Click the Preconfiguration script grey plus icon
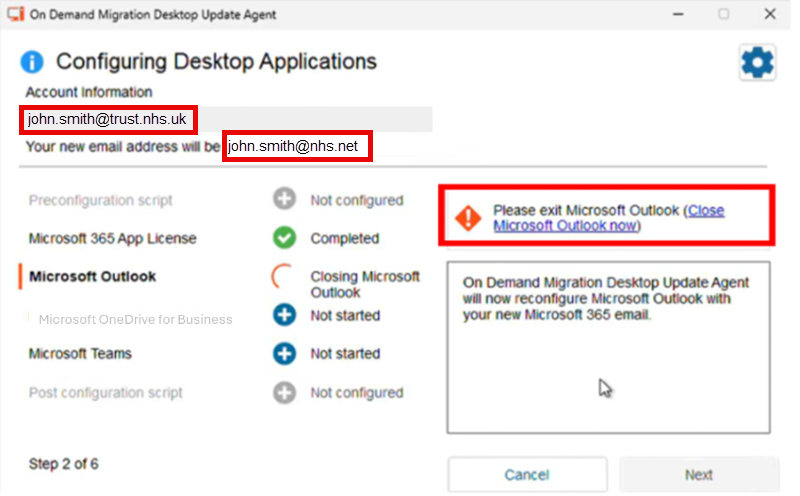Screen dimensions: 800x496 point(285,200)
